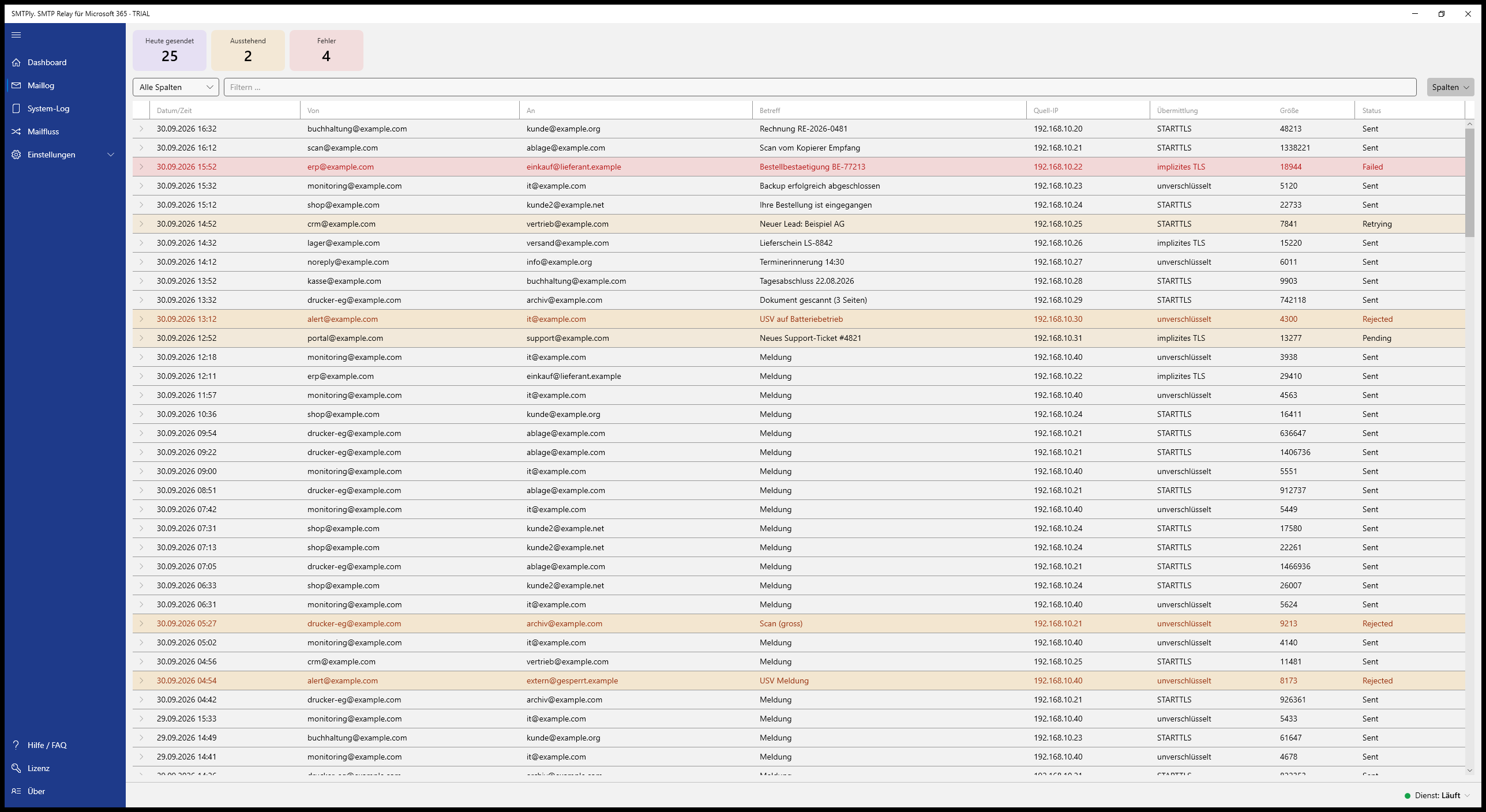
Task: Click the scrollbar down arrow
Action: 1469,770
